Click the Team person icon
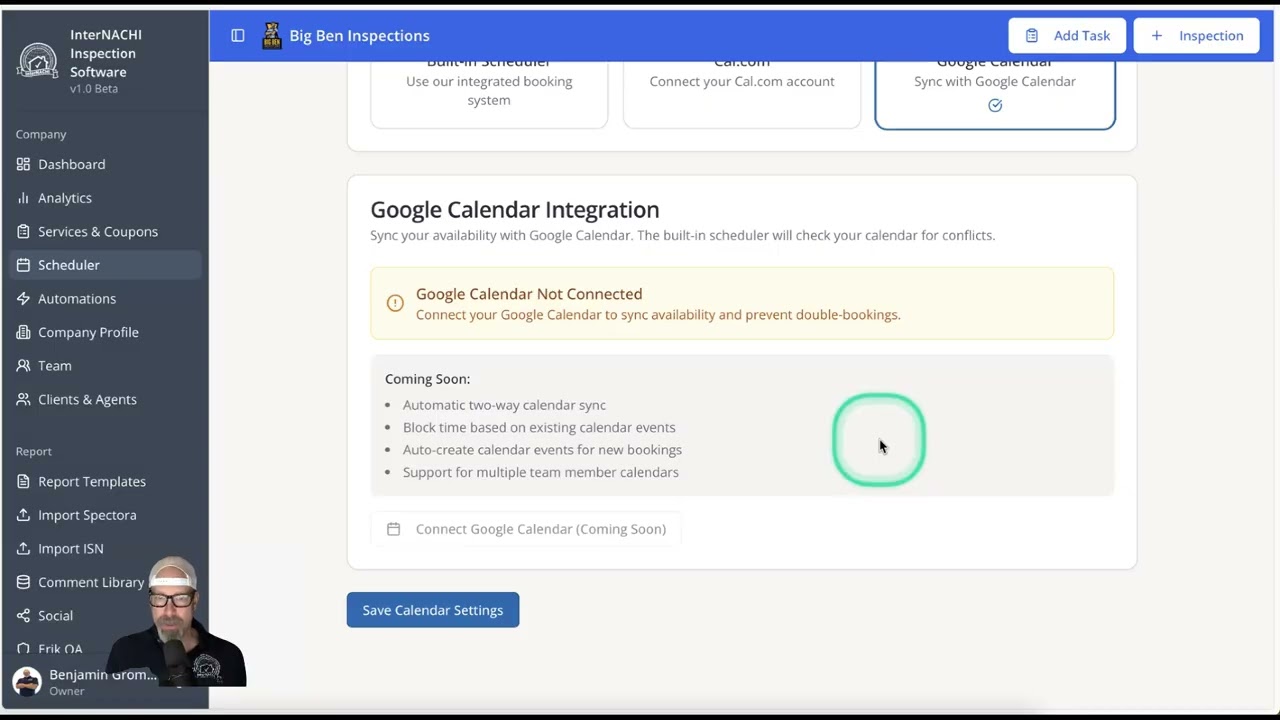1280x720 pixels. click(23, 366)
